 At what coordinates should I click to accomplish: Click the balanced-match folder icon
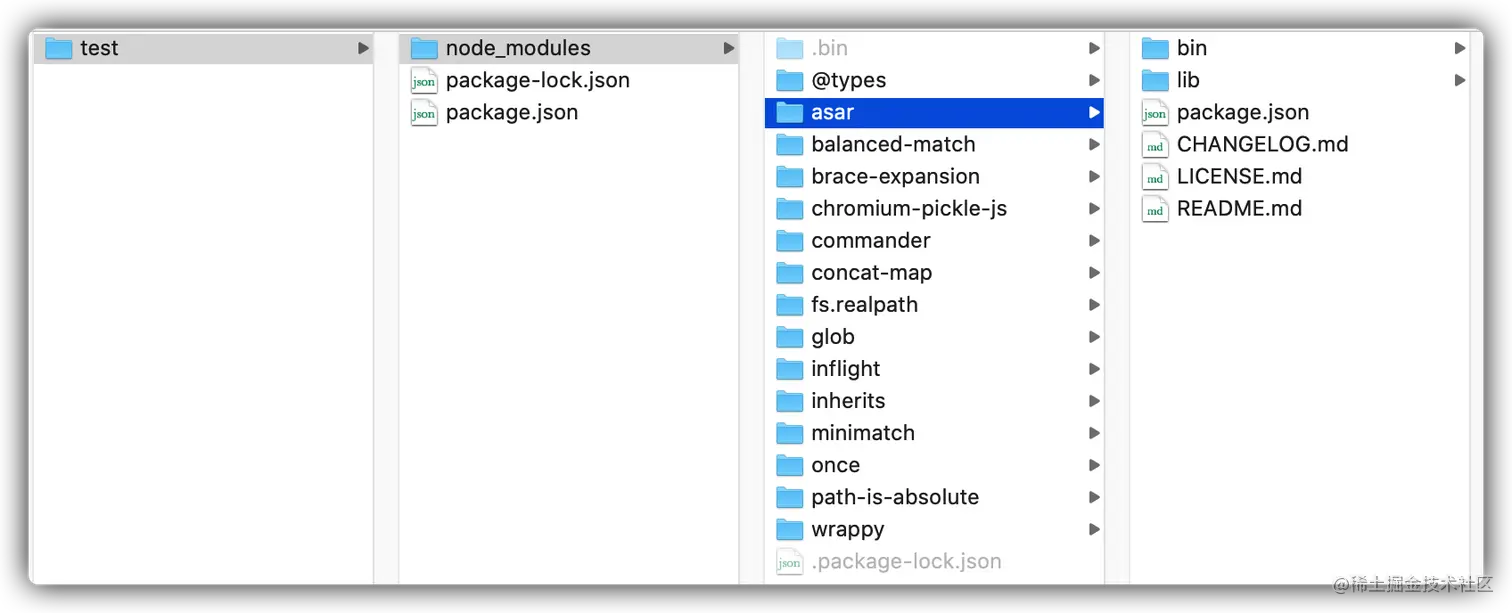coord(790,144)
